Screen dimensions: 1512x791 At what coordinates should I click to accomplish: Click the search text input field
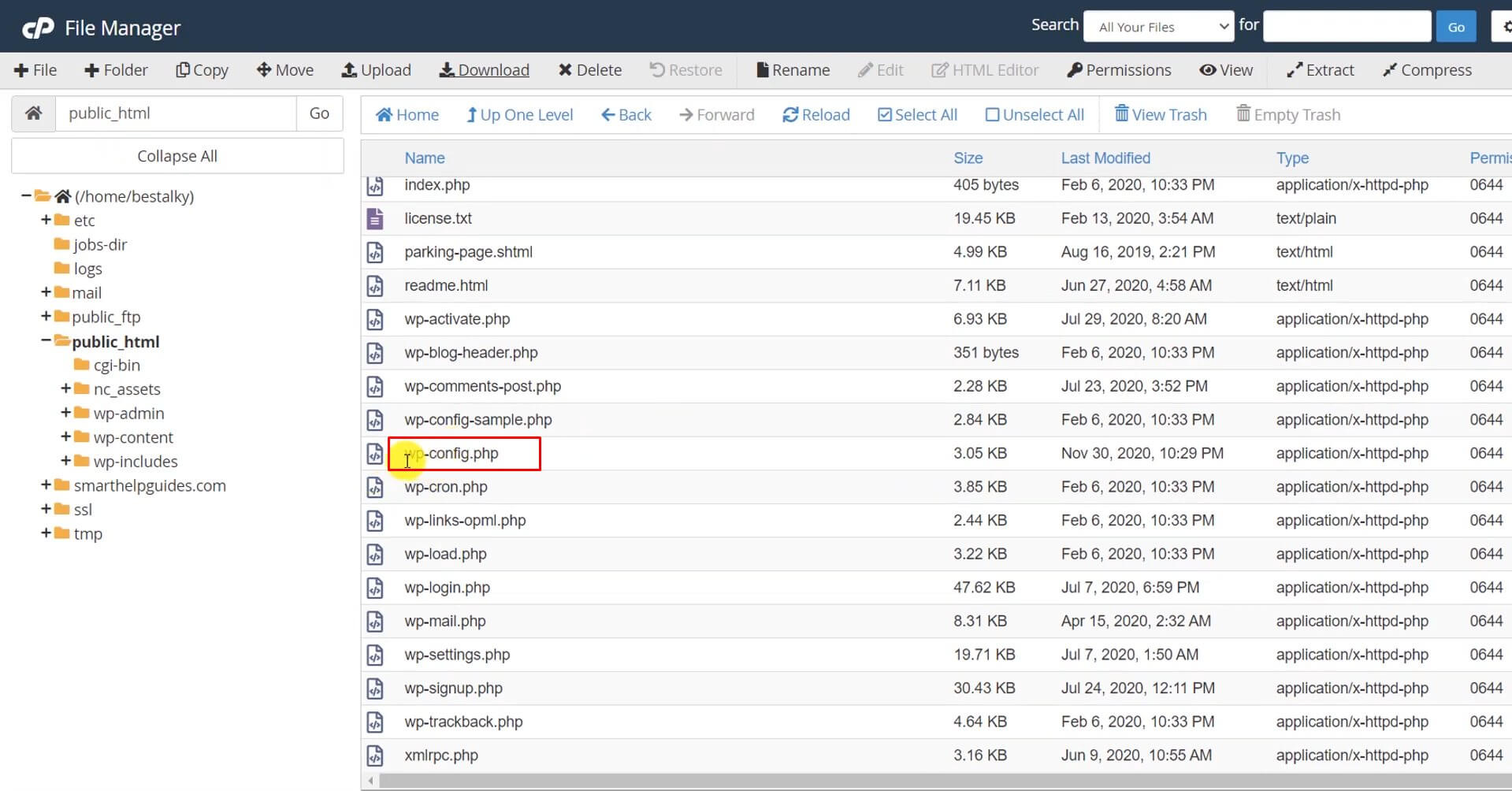pos(1347,27)
